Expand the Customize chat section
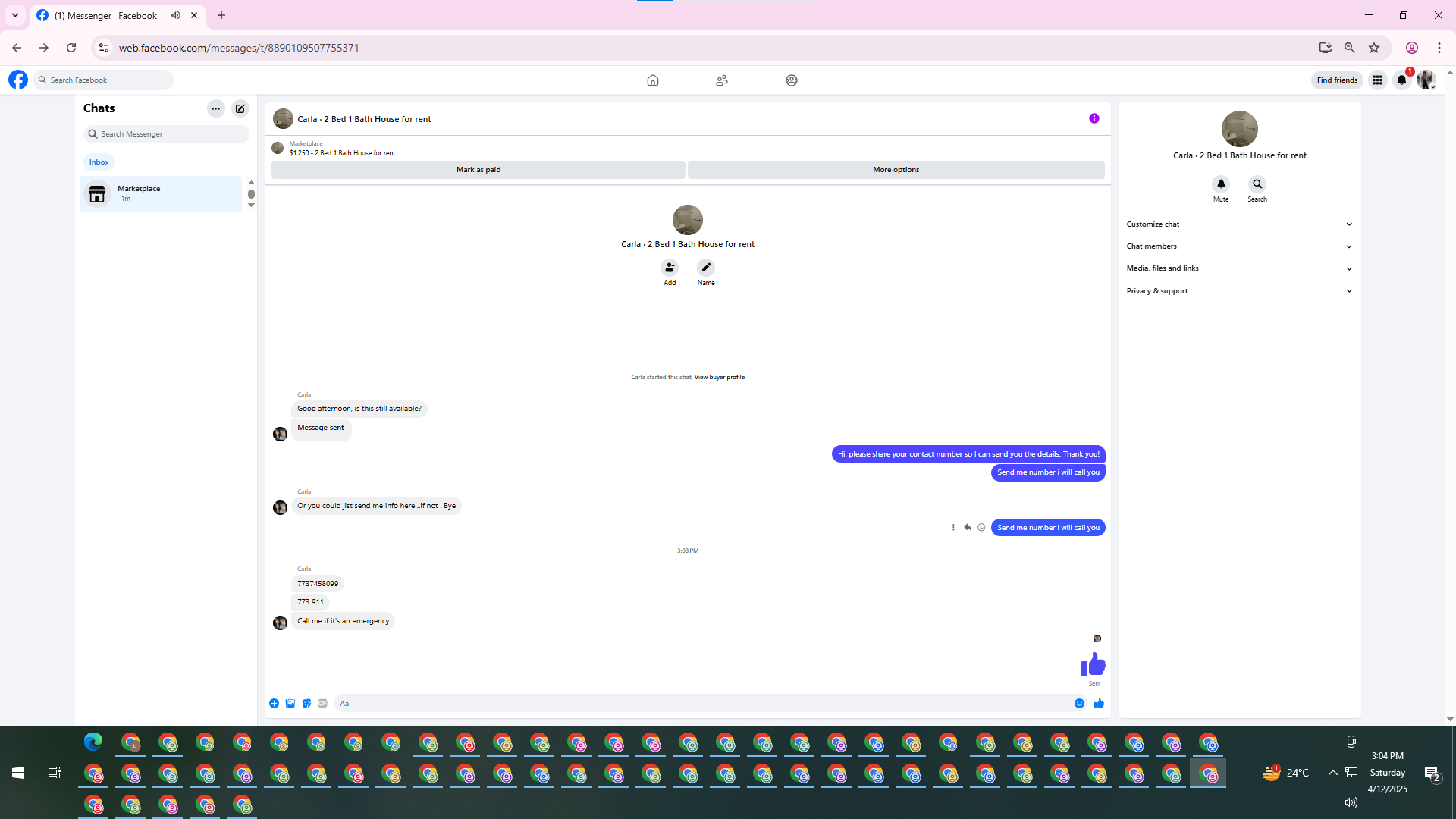Image resolution: width=1456 pixels, height=819 pixels. pos(1240,224)
